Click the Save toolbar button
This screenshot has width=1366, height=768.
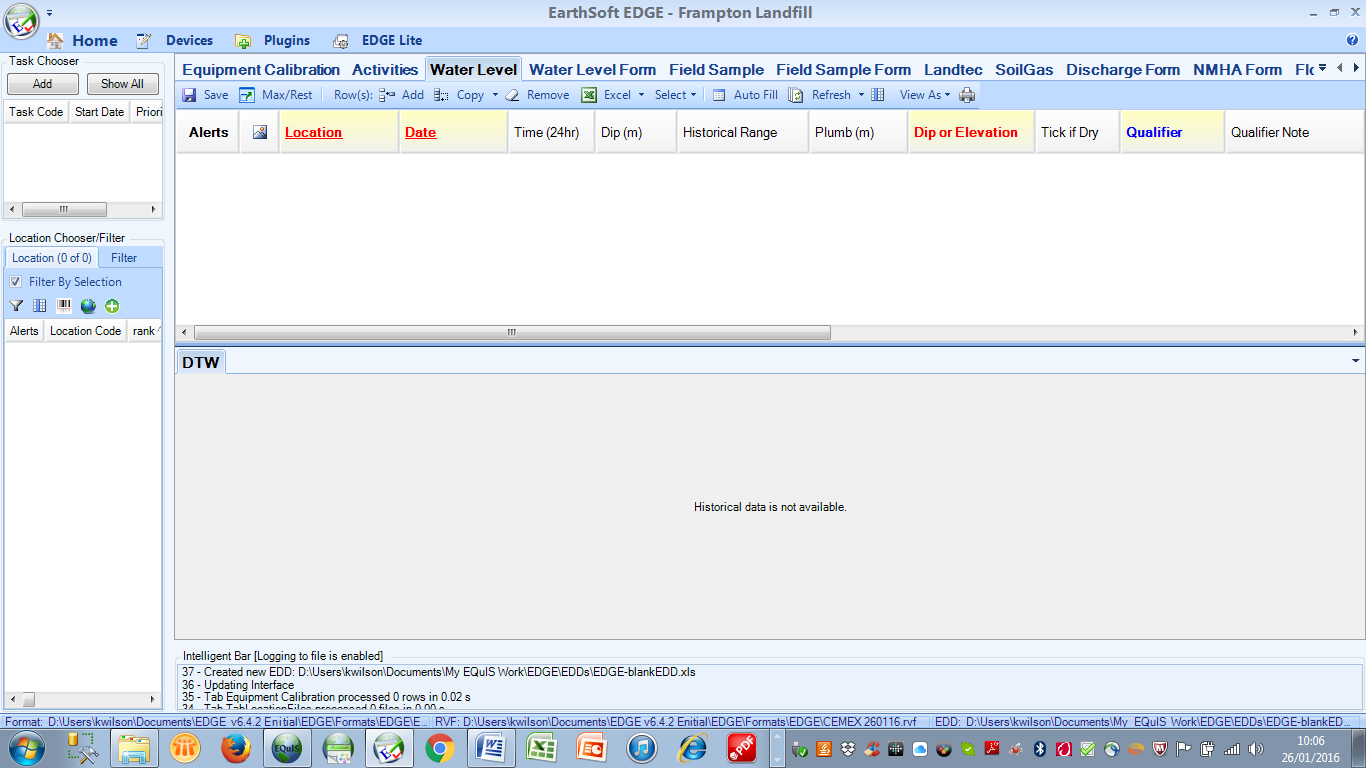click(205, 95)
